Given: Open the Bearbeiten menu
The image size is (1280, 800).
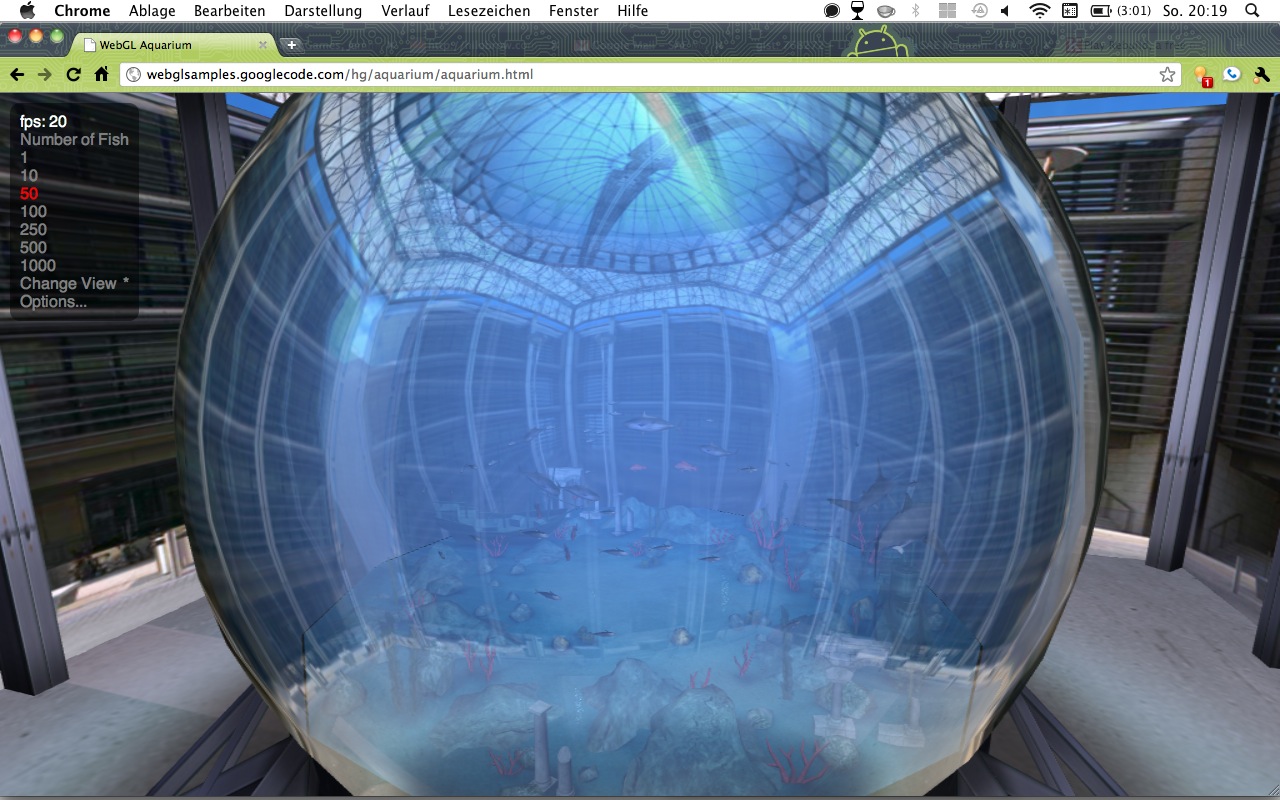Looking at the screenshot, I should tap(230, 11).
